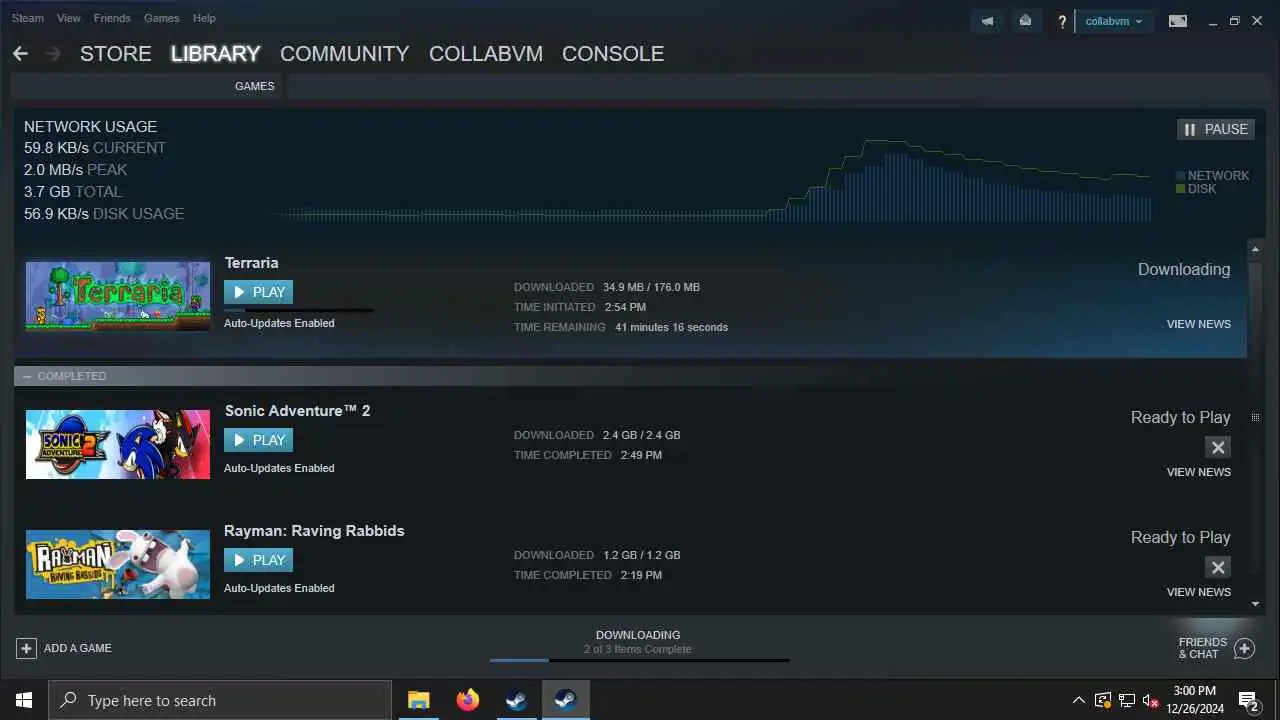Open File Explorer from the taskbar

(418, 700)
